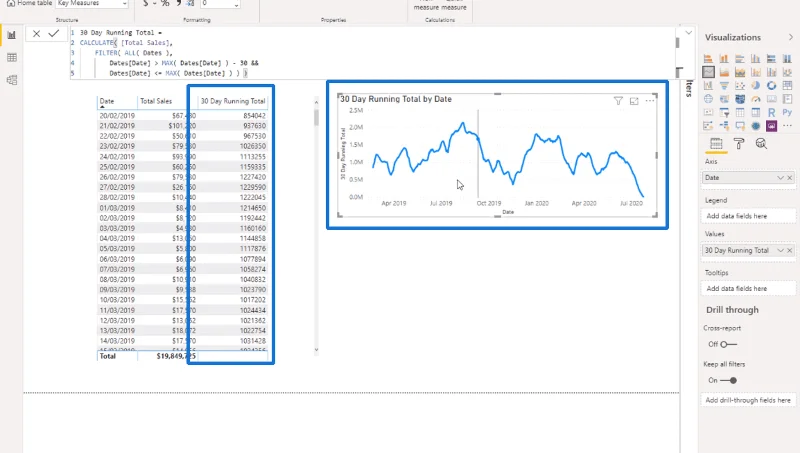
Task: Open the Format paint roller tab
Action: point(739,144)
